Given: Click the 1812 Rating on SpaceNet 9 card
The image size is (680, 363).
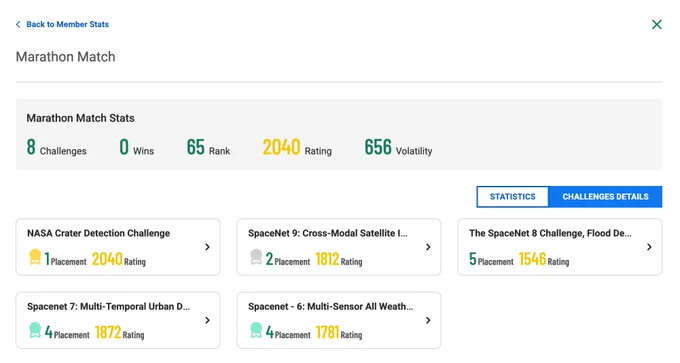Looking at the screenshot, I should click(339, 259).
